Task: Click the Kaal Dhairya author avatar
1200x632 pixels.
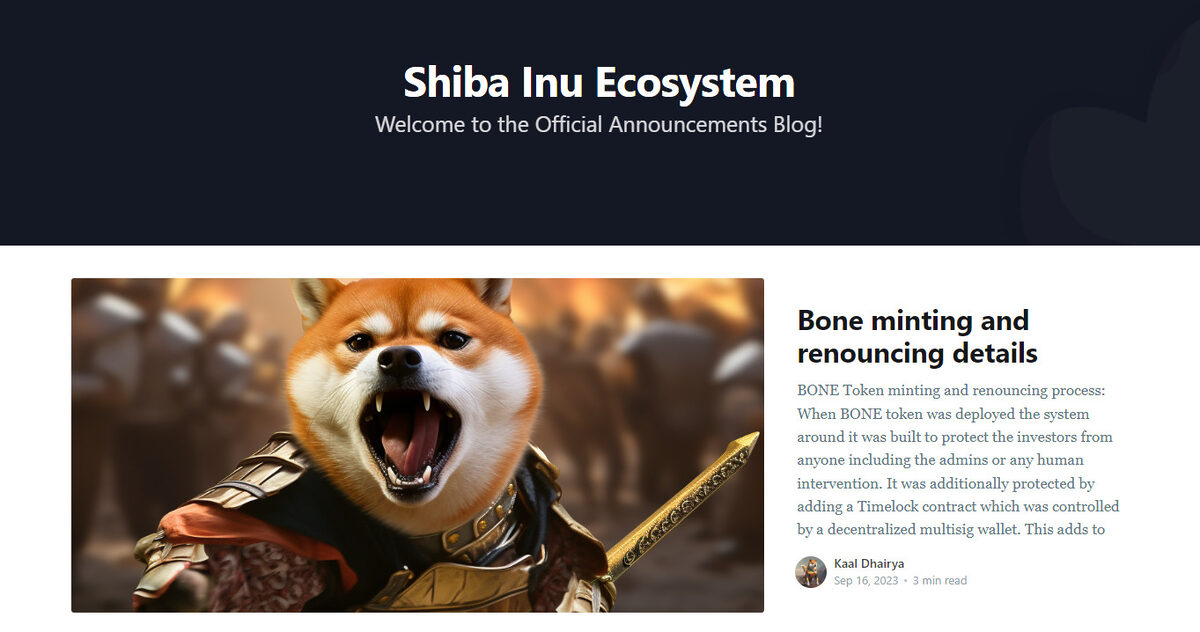Action: [x=811, y=572]
